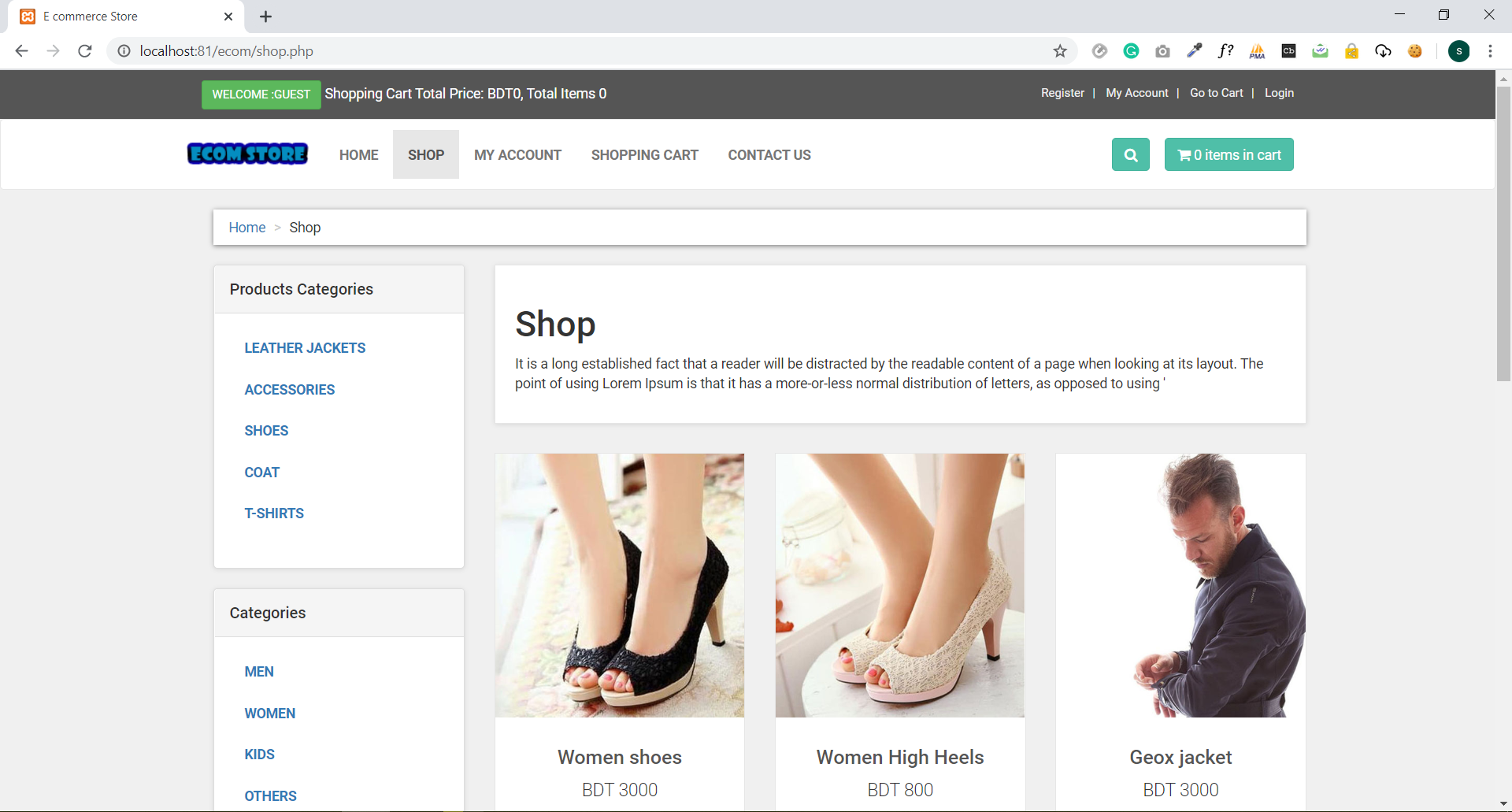Screen dimensions: 1512x812
Task: Click the color picker eyedropper extension
Action: [1194, 51]
